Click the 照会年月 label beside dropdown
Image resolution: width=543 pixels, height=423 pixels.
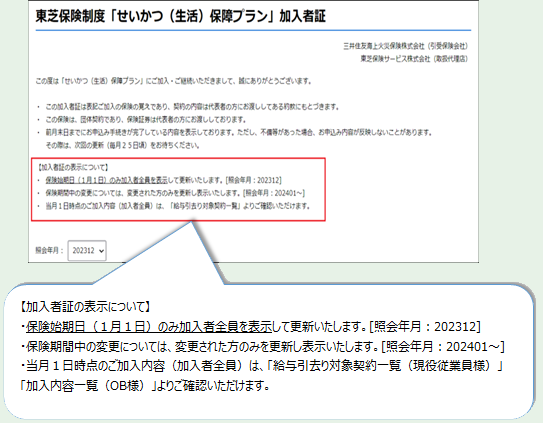[x=49, y=250]
